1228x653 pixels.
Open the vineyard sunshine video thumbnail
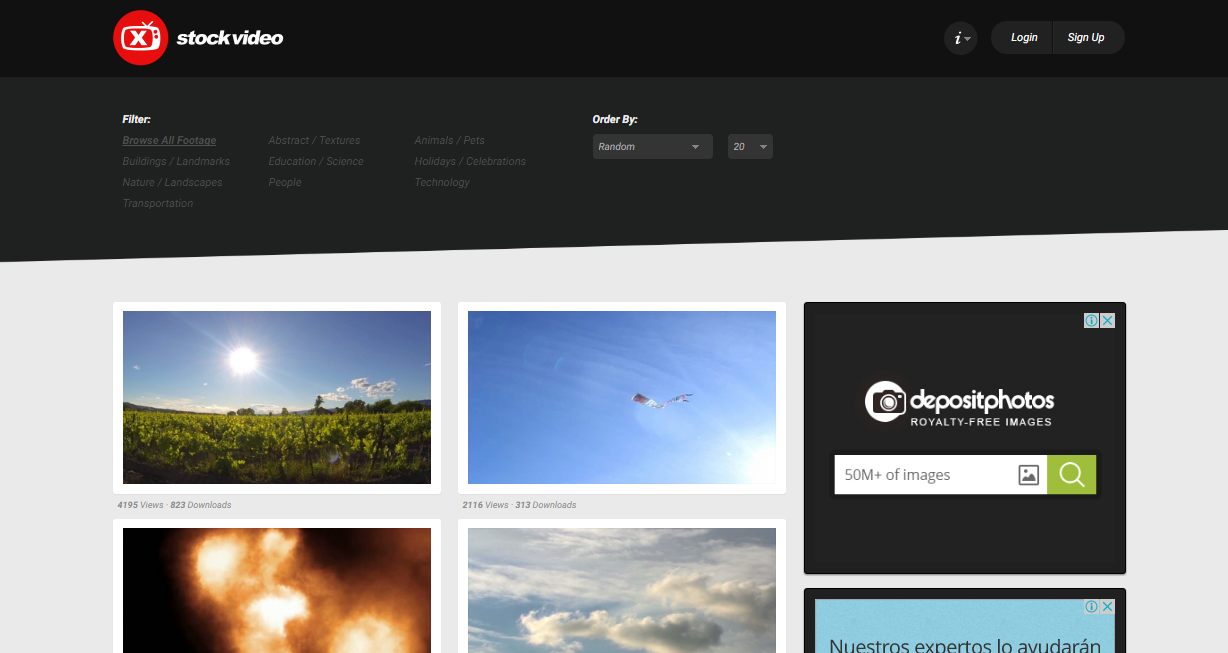point(277,397)
